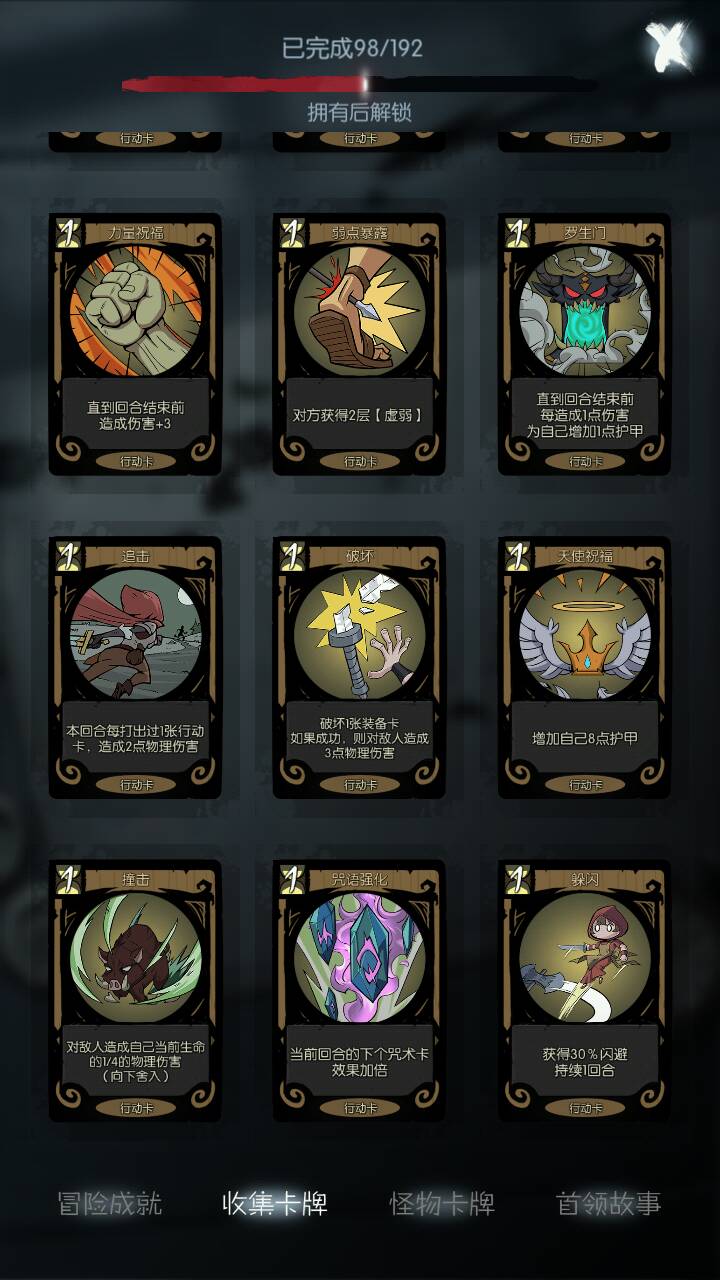Tap the clenched fist artwork on 力量祝福 card

click(x=135, y=309)
